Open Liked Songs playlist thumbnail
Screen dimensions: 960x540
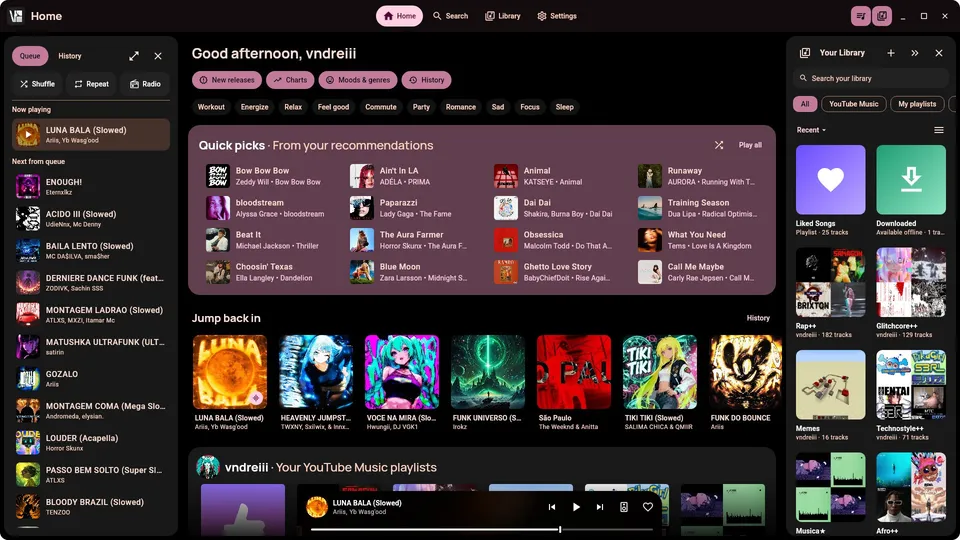pyautogui.click(x=831, y=179)
